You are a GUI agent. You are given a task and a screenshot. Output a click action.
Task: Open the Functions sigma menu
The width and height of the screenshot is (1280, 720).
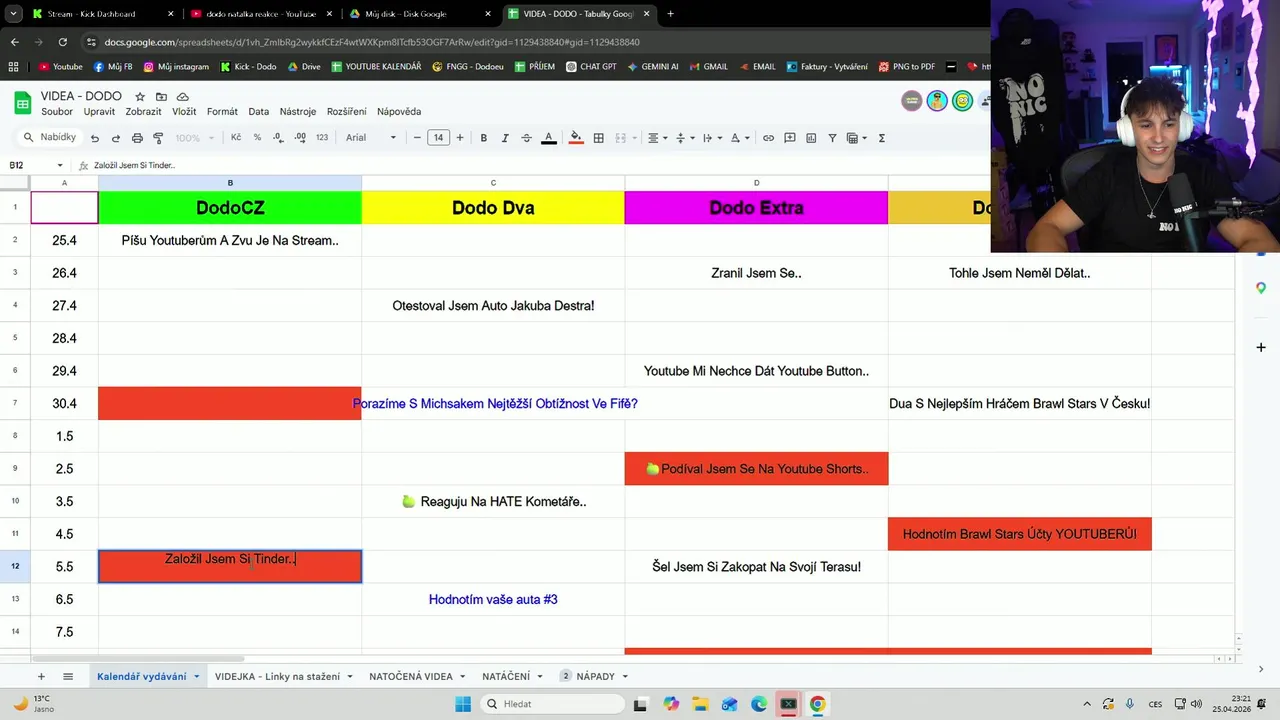[x=882, y=138]
